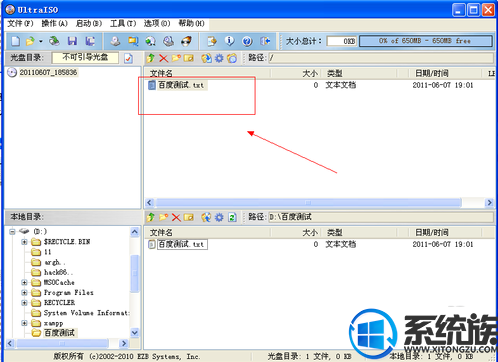Open the dropdown arrow beside Open icon
Image resolution: width=498 pixels, height=362 pixels.
[41, 42]
